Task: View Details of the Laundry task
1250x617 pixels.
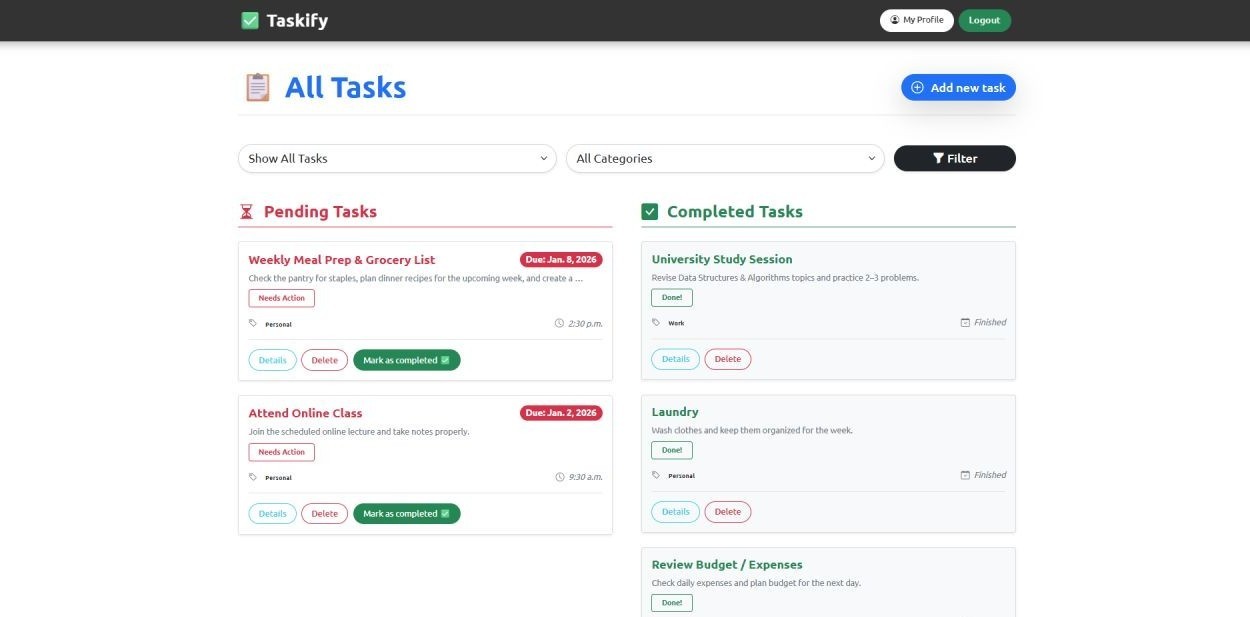Action: pos(675,511)
